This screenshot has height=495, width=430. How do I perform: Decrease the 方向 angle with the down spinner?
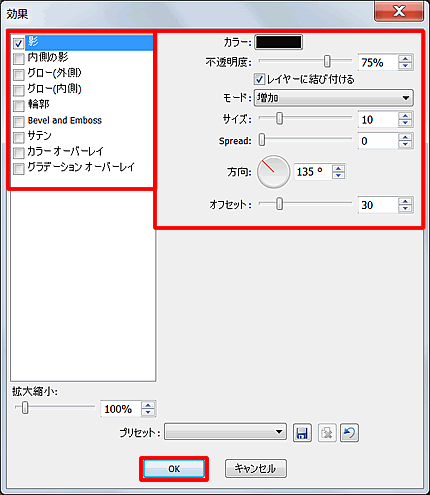(x=339, y=176)
